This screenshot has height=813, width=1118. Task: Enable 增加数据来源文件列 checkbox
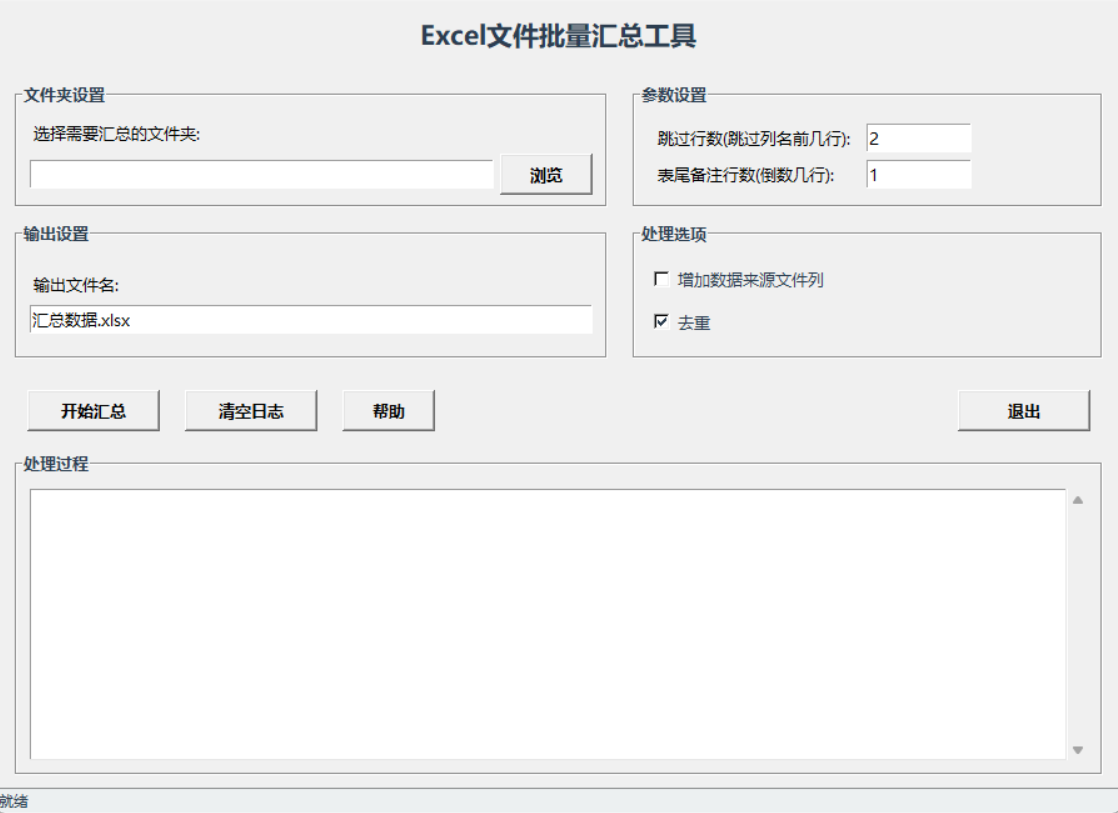(x=661, y=279)
